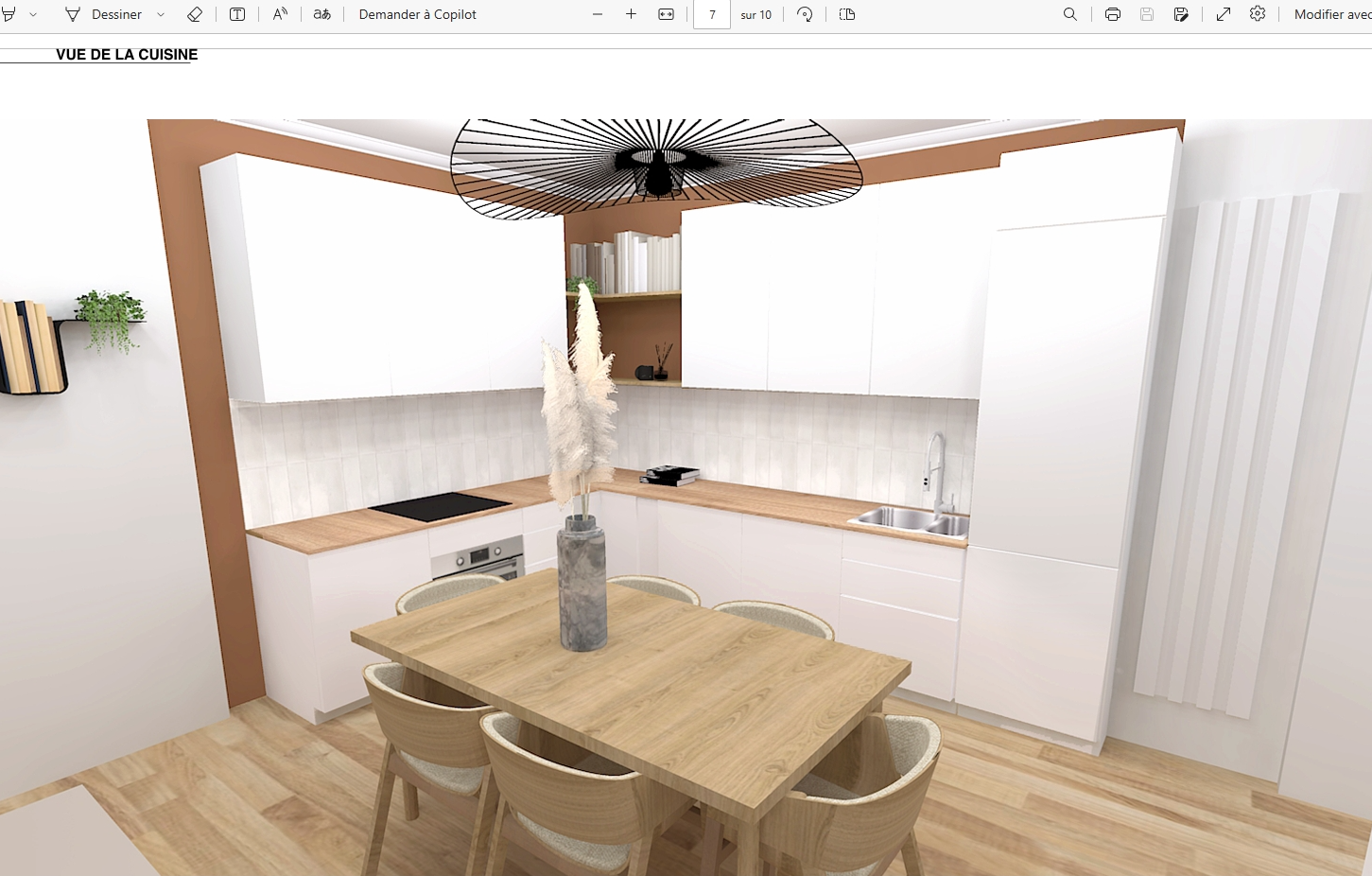Click Demander à Copilot

coord(417,14)
